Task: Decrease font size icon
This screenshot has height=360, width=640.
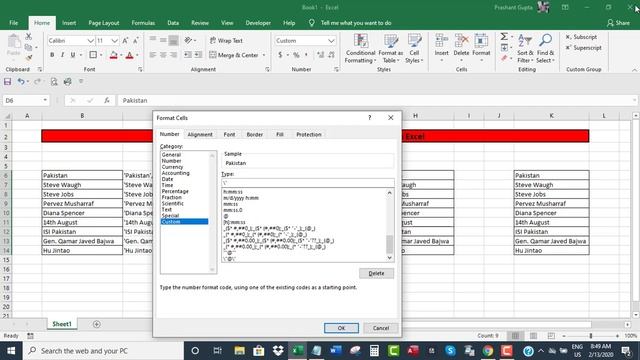Action: point(136,40)
